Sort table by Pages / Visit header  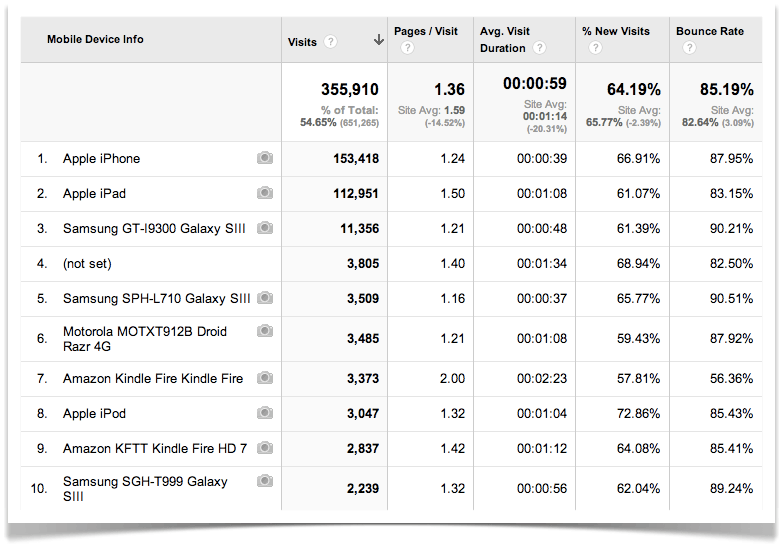click(423, 31)
